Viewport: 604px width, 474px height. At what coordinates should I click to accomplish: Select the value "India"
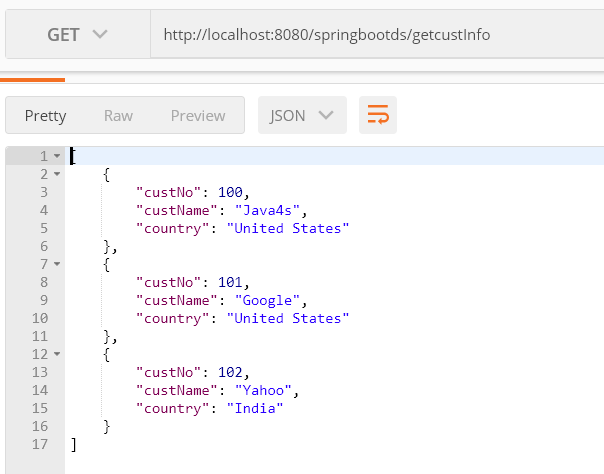coord(255,408)
